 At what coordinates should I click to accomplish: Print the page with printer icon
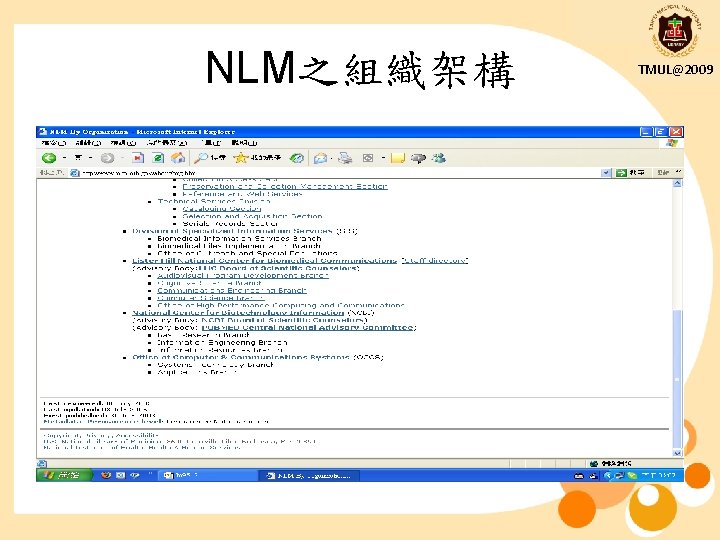345,158
